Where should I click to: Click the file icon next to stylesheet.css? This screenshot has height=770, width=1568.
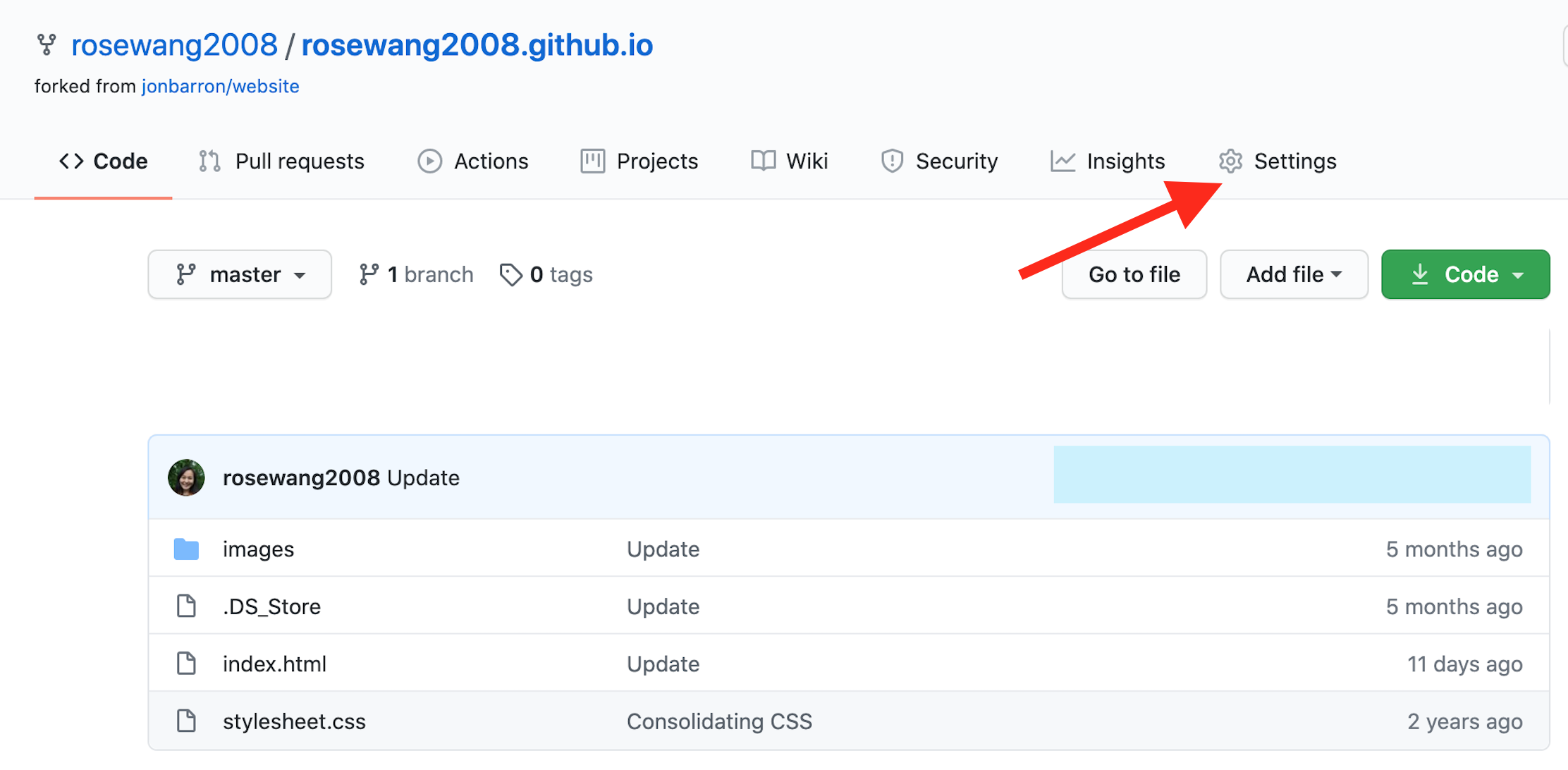(186, 721)
